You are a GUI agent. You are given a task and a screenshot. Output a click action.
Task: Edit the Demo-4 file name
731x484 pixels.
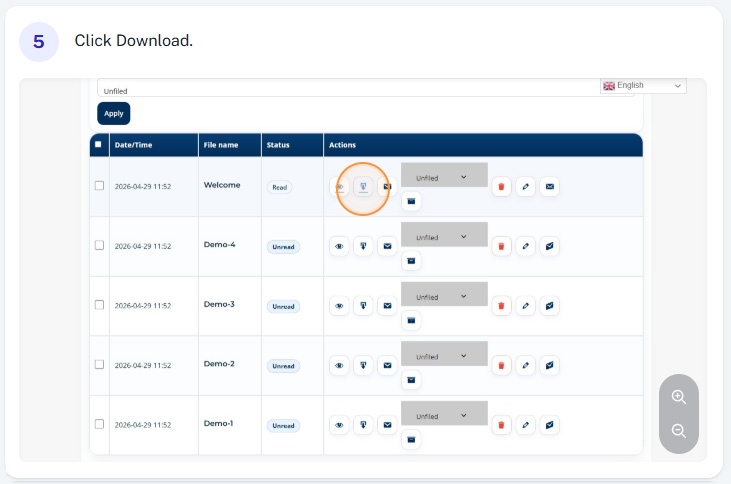[525, 246]
